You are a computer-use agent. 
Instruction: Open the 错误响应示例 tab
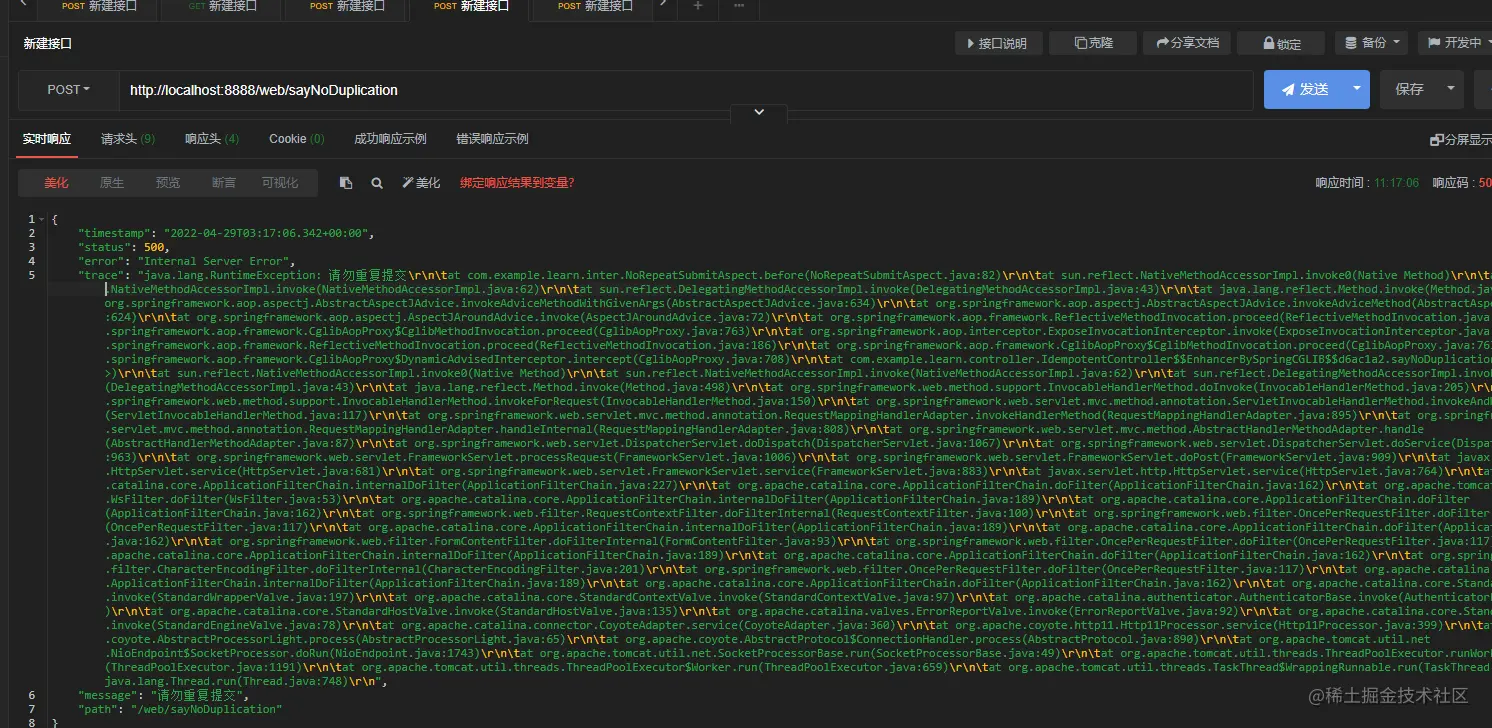tap(492, 139)
